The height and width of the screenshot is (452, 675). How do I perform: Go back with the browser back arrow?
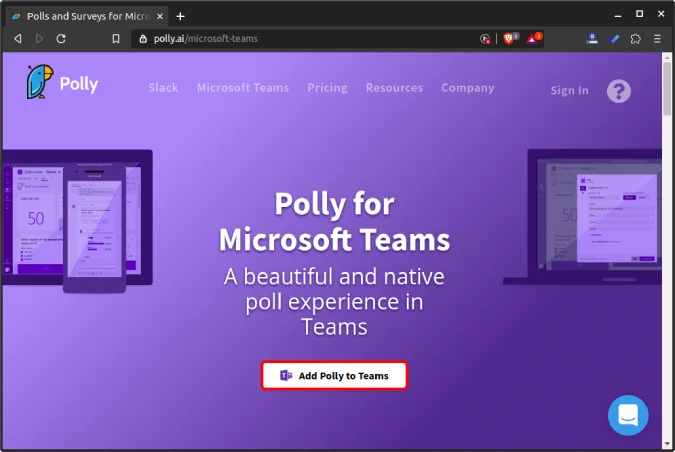pyautogui.click(x=18, y=39)
